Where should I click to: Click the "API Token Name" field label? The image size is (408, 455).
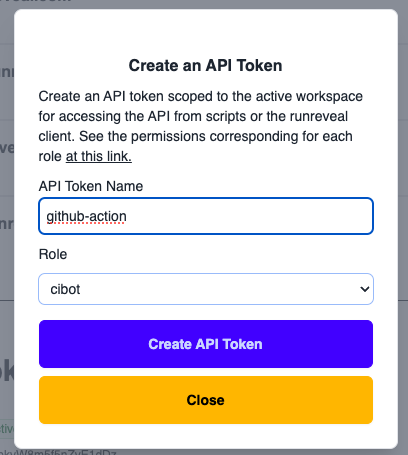pos(91,186)
